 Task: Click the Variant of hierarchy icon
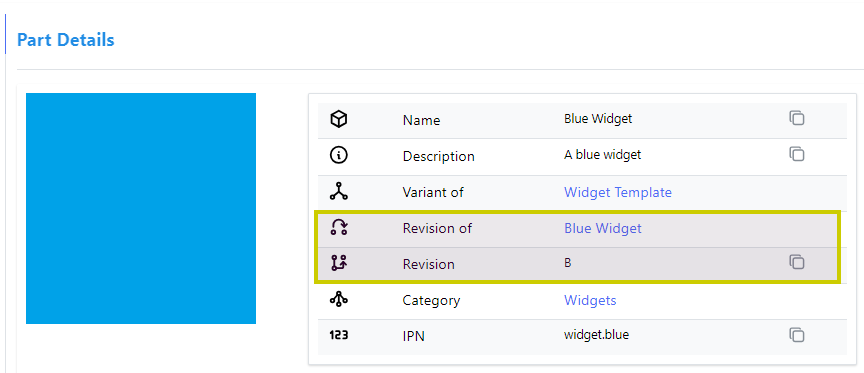pyautogui.click(x=338, y=191)
